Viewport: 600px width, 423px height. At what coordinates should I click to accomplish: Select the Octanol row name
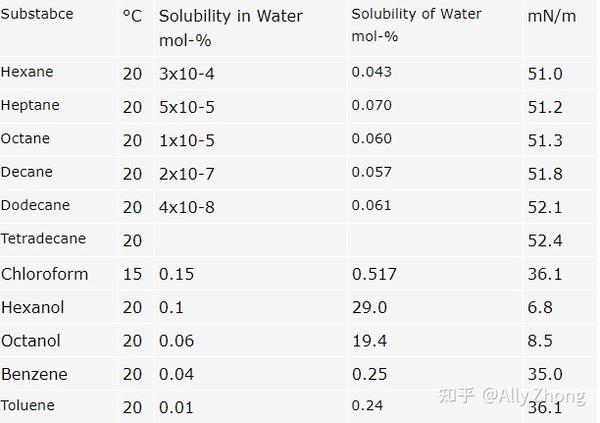click(31, 341)
